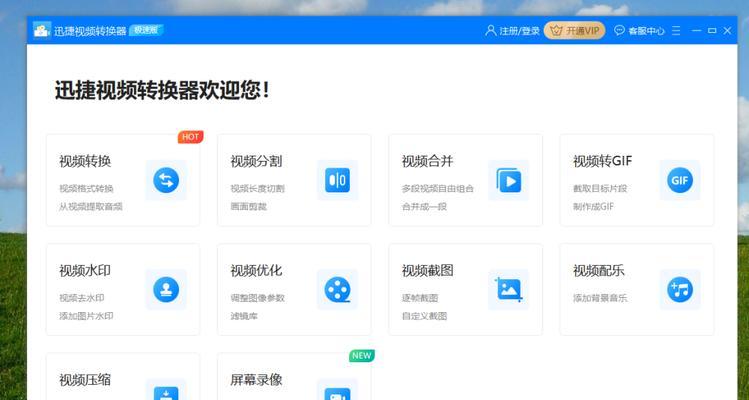Click the HOT badge on 视频转换

click(x=191, y=137)
